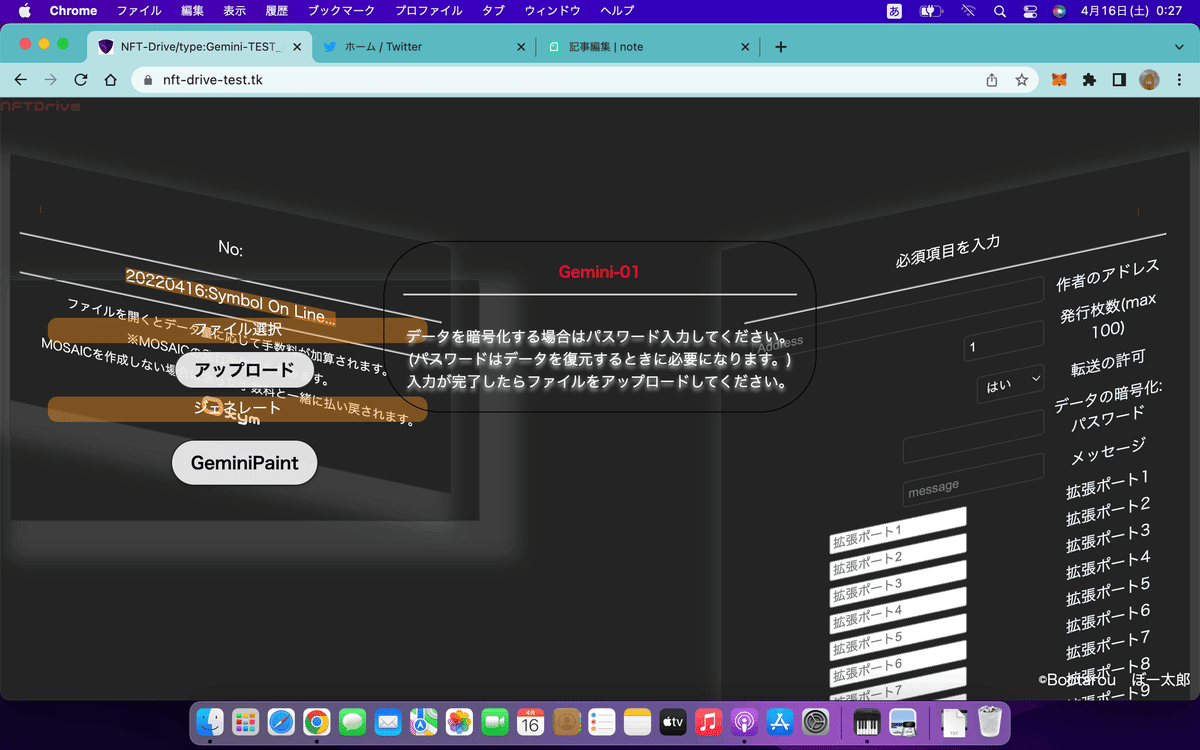Open the Chrome three-dot menu

coord(1179,80)
